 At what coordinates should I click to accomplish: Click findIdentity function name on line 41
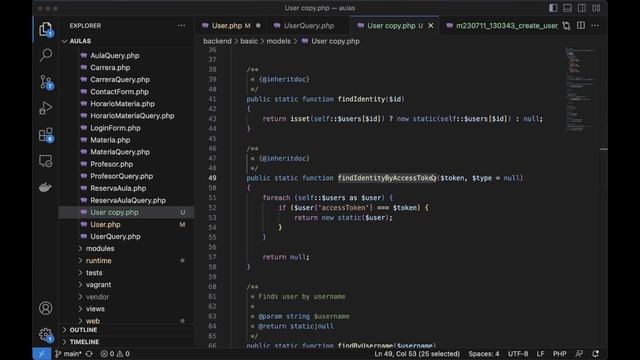361,99
